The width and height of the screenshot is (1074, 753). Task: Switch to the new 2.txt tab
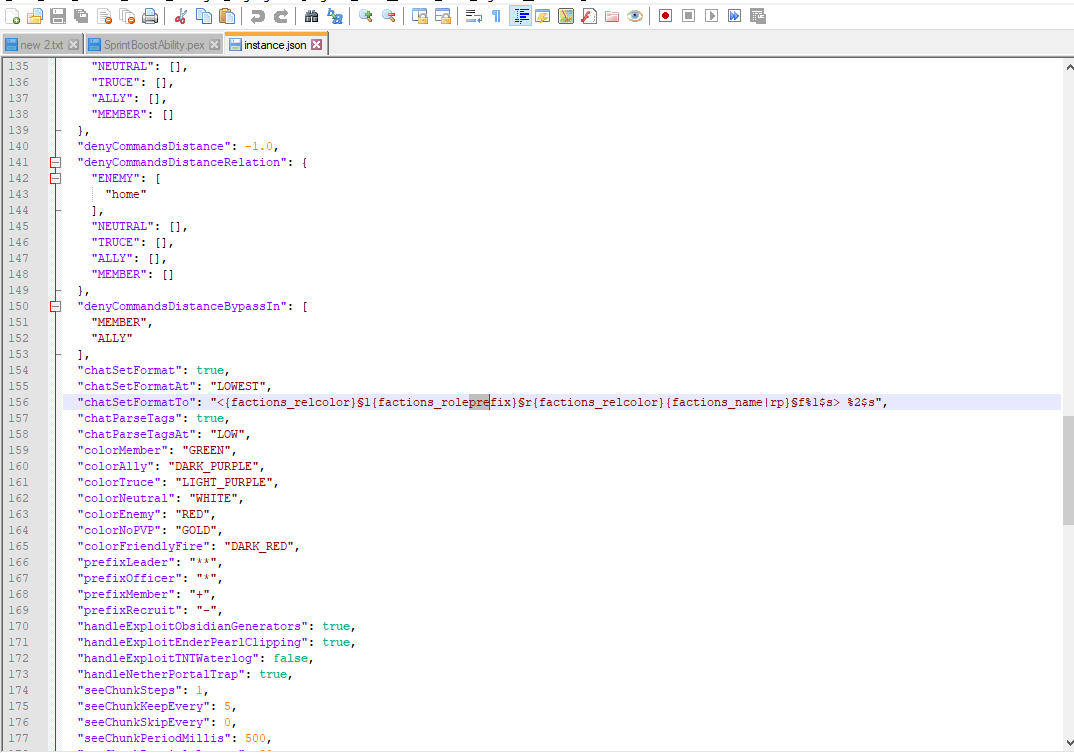click(41, 45)
